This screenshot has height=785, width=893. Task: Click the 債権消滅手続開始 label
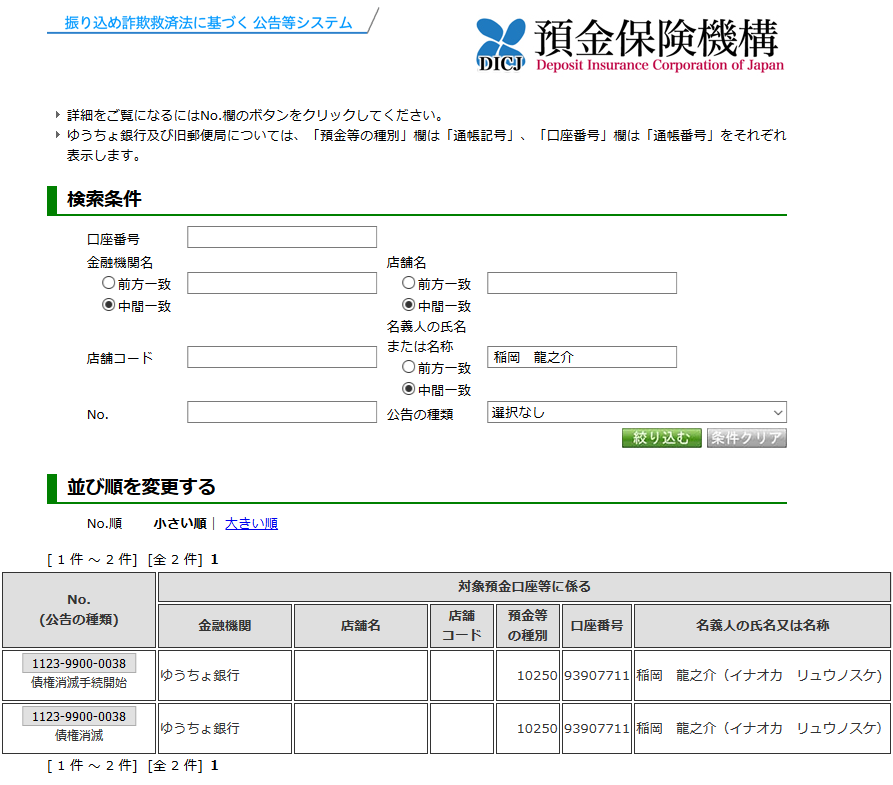79,683
